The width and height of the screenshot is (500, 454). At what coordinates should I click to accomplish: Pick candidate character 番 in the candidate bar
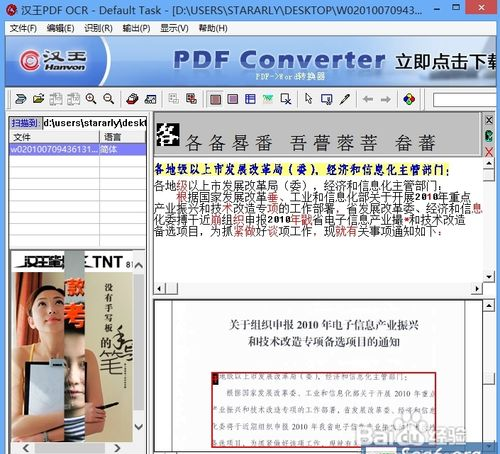pyautogui.click(x=264, y=143)
